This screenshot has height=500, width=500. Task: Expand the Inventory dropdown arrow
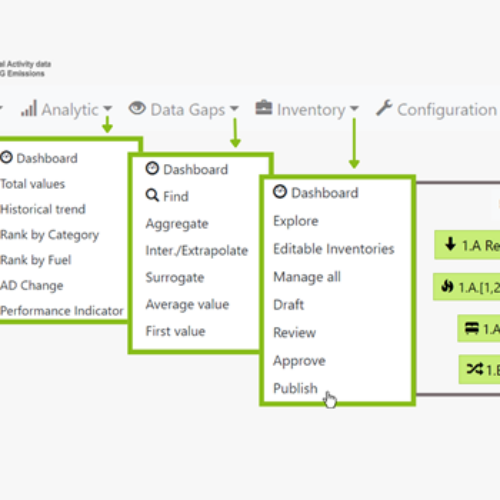click(354, 108)
